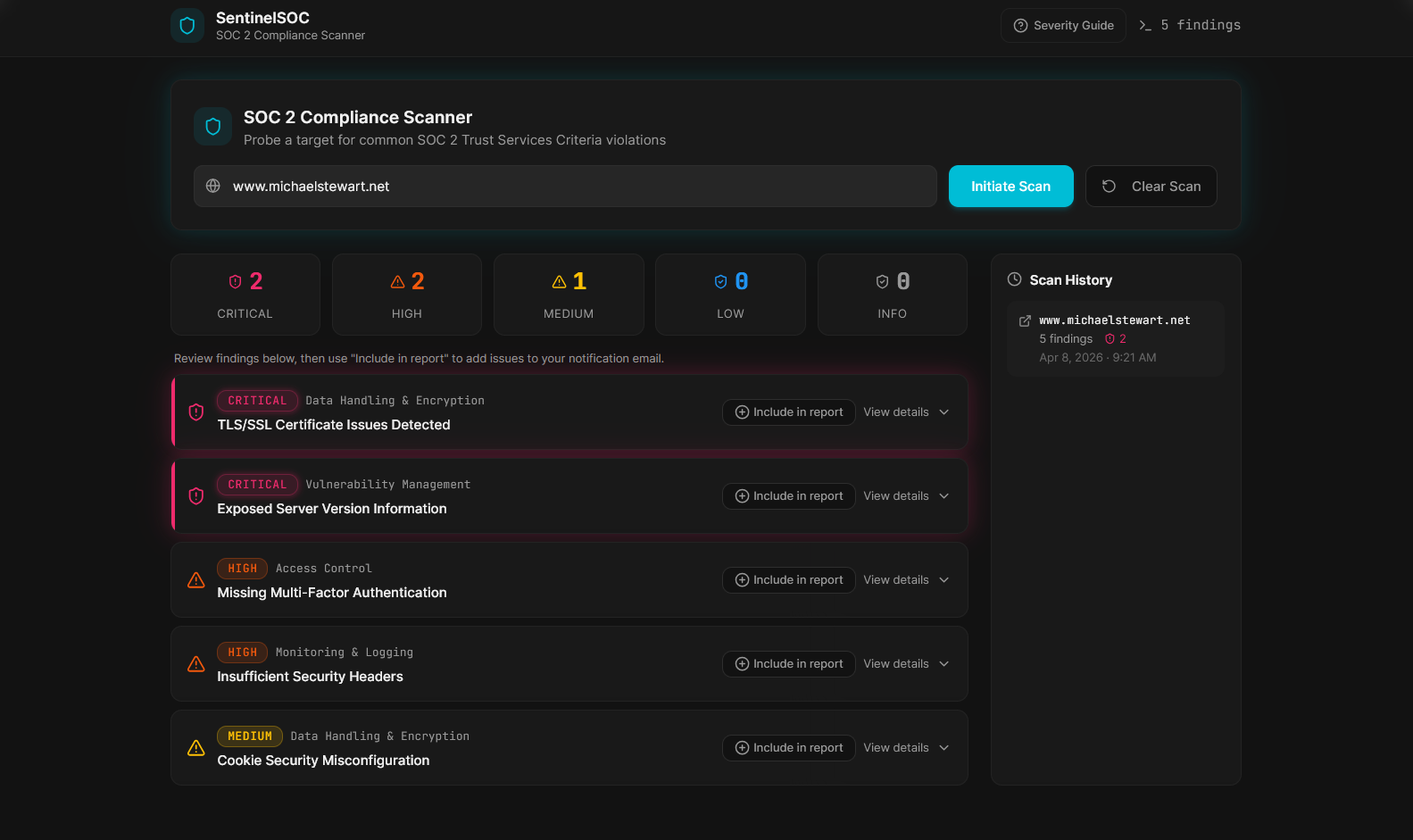Screen dimensions: 1413x840
Task: Click the critical shield icon beside TLS/SSL finding
Action: 196,412
